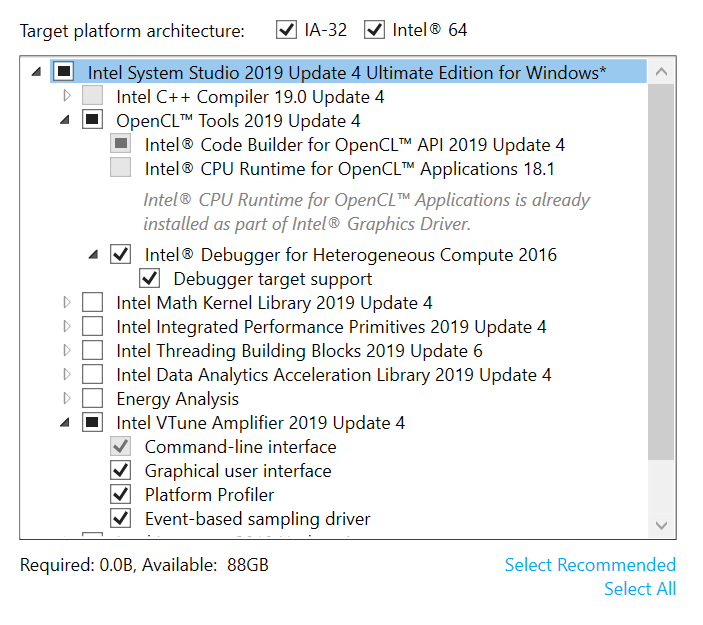Check the Intel Math Kernel Library checkbox
Screen dimensions: 703x625
(92, 302)
